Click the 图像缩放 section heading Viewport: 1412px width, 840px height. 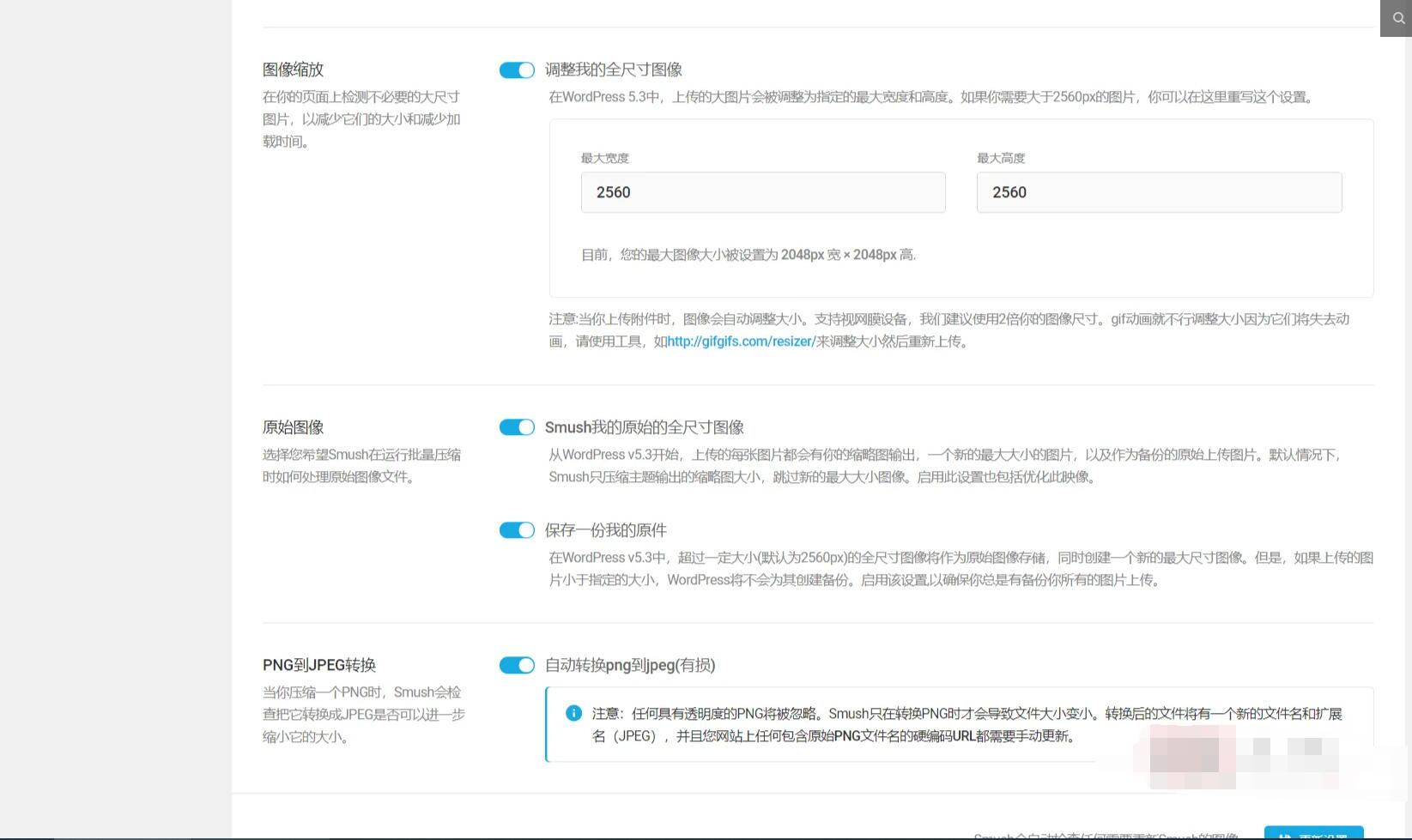293,69
